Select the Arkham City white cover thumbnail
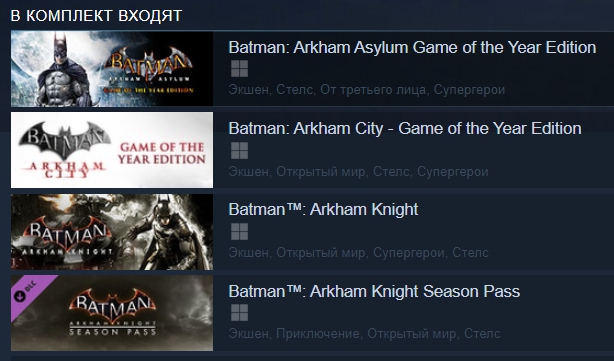Screen dimensions: 614x361 pyautogui.click(x=112, y=150)
